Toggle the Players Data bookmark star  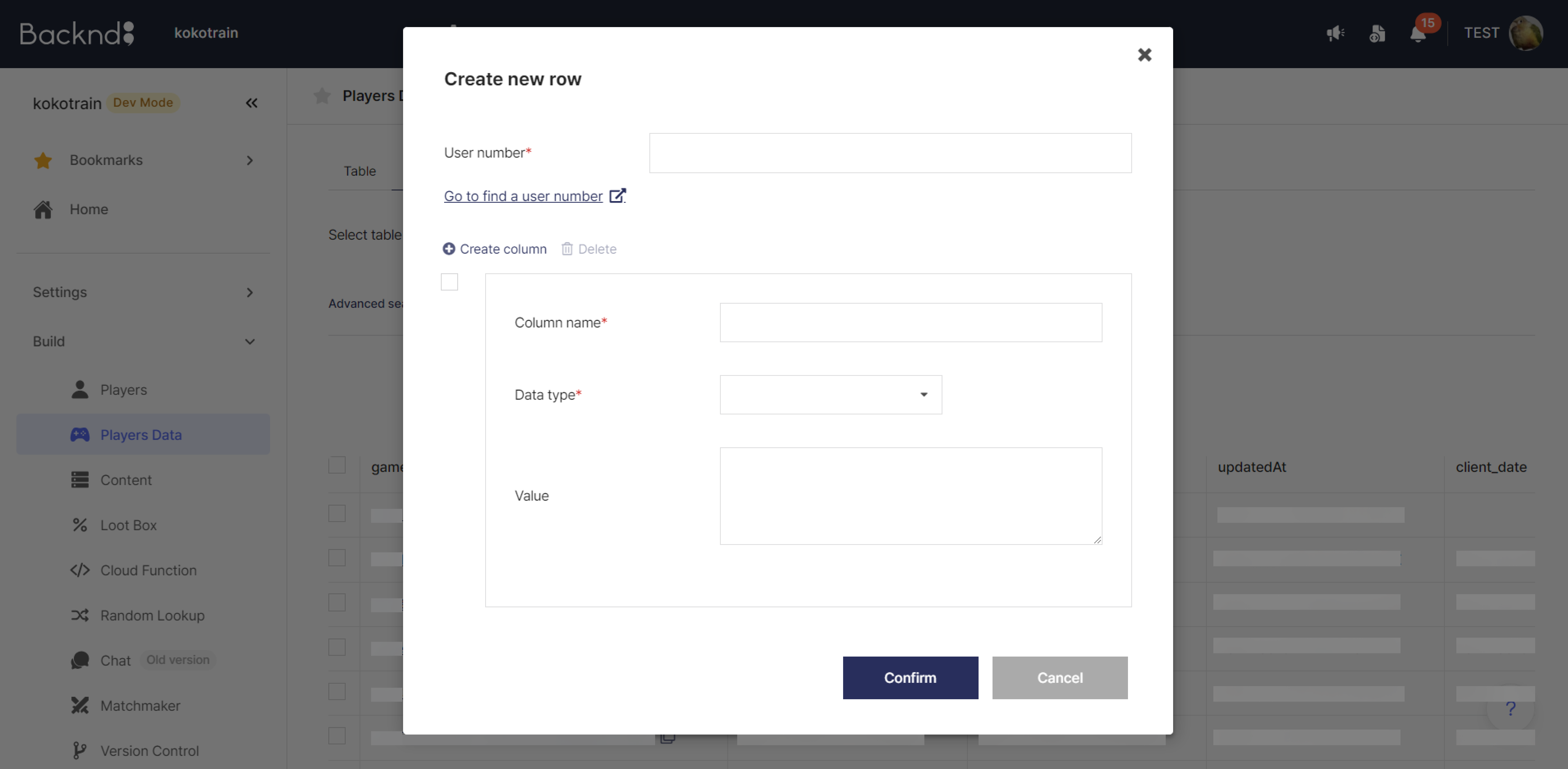coord(322,96)
